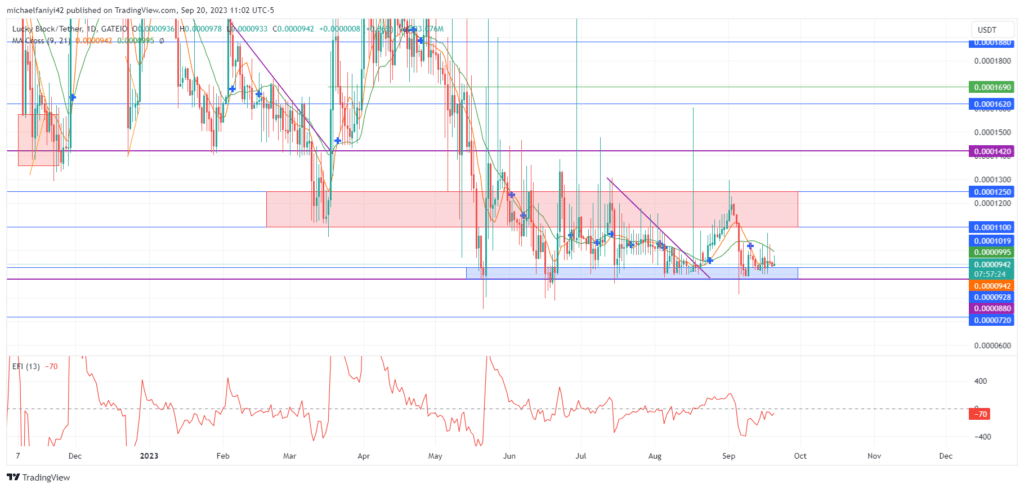The height and width of the screenshot is (489, 1024).
Task: Click the Oct label on the time axis
Action: [x=801, y=454]
